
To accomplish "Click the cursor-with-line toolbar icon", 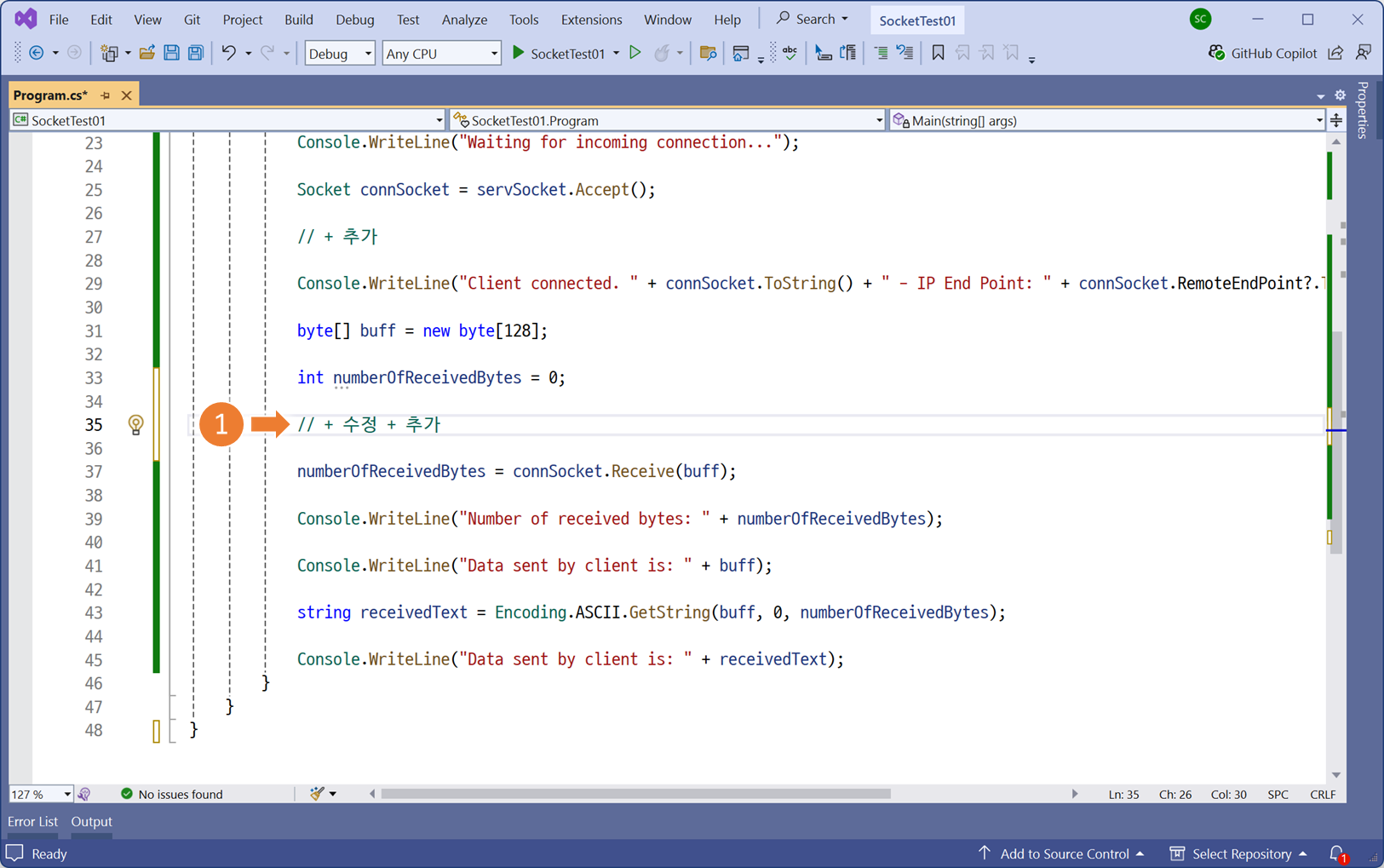I will coord(822,53).
